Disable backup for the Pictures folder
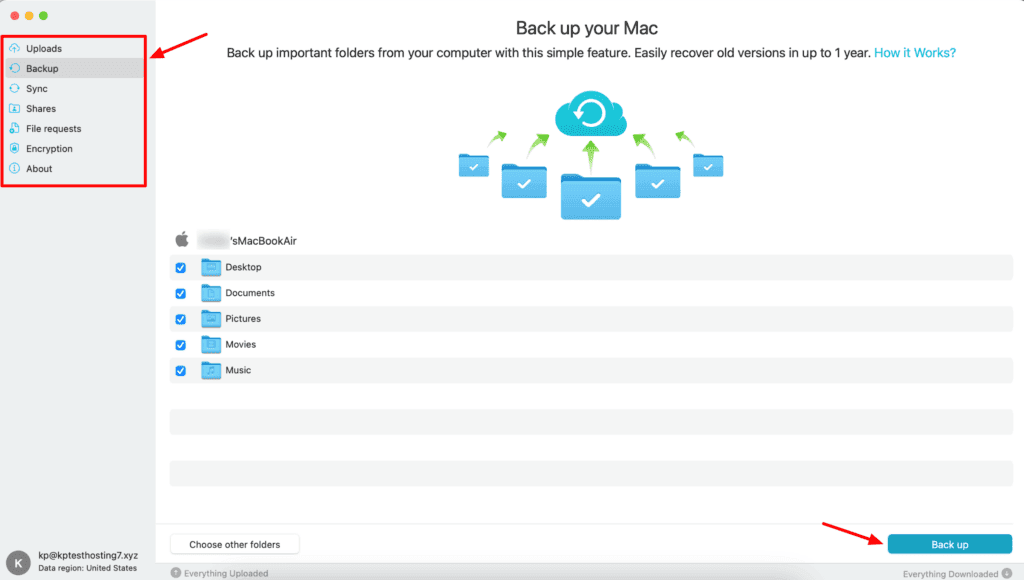This screenshot has height=580, width=1024. click(180, 319)
